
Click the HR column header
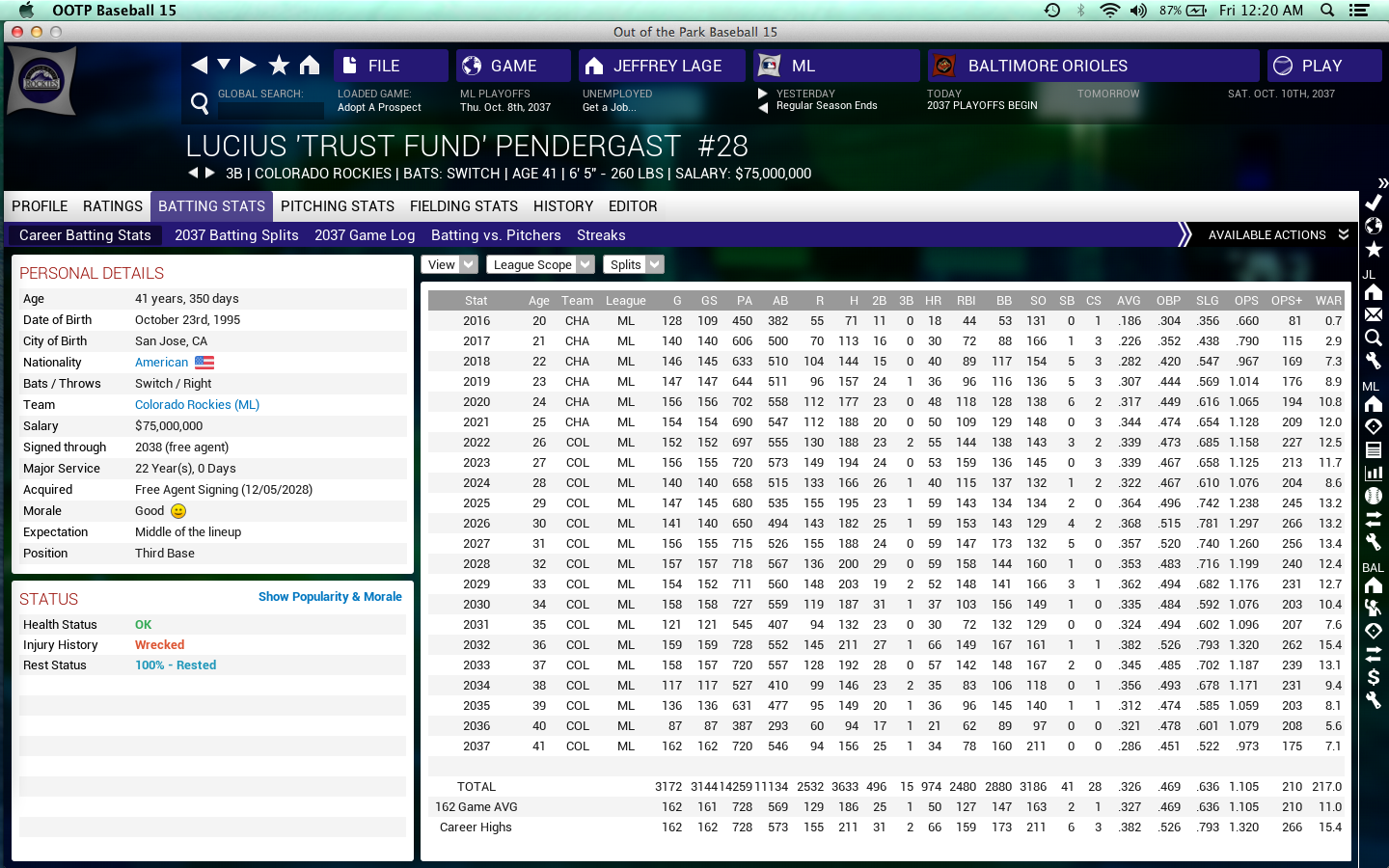(933, 301)
